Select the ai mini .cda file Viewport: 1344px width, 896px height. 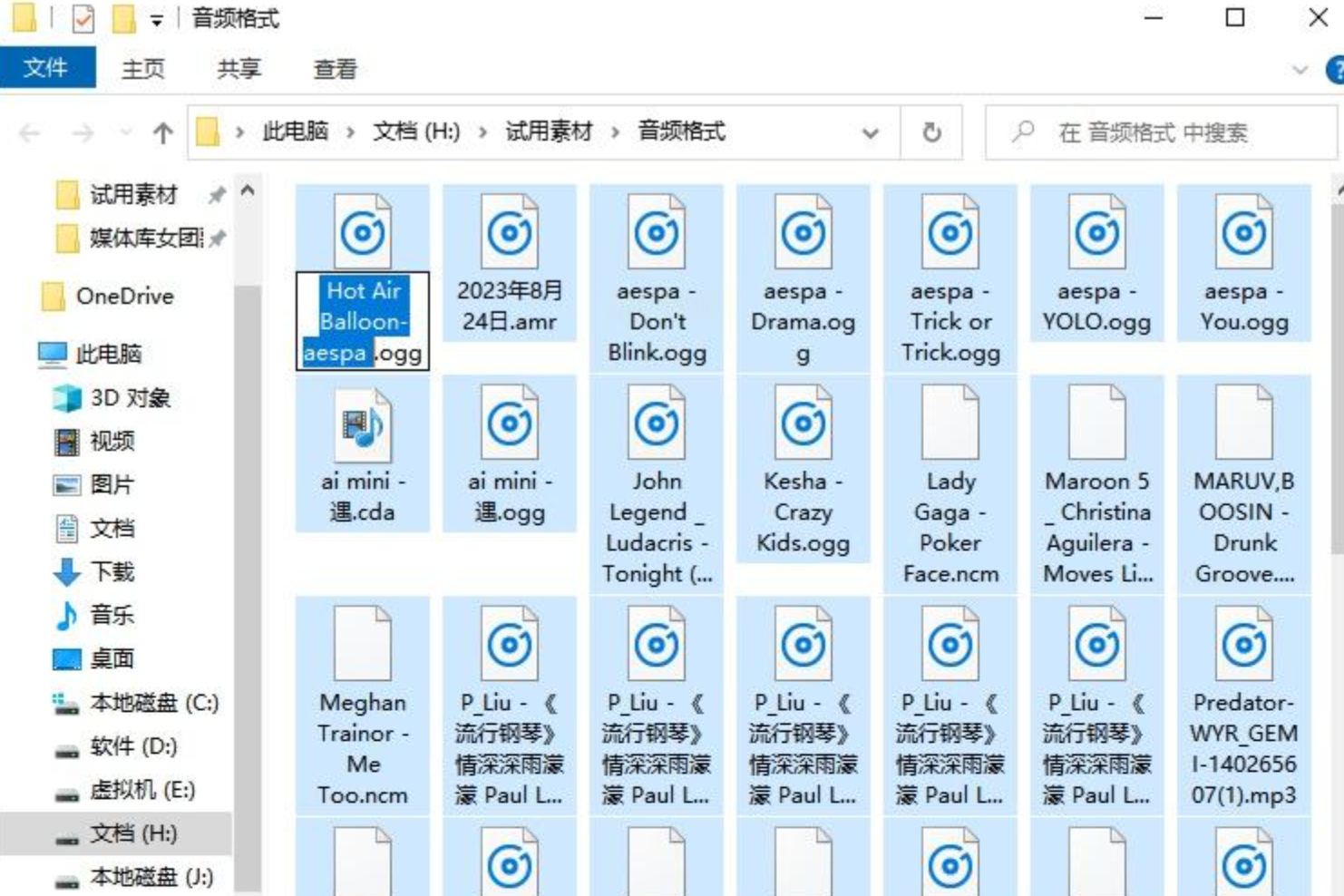[363, 453]
